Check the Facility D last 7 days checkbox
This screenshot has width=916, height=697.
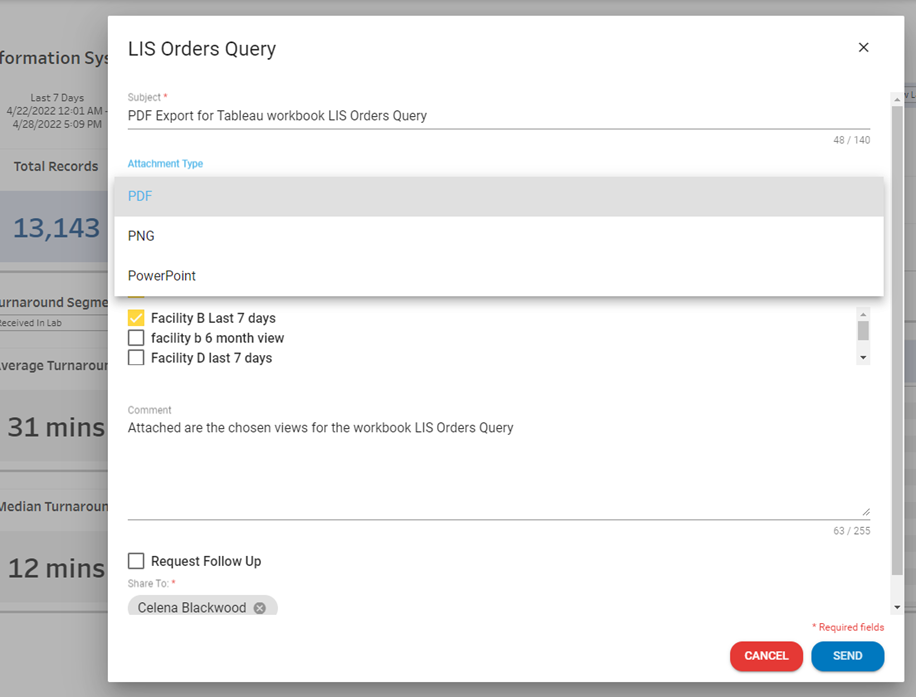pos(136,358)
